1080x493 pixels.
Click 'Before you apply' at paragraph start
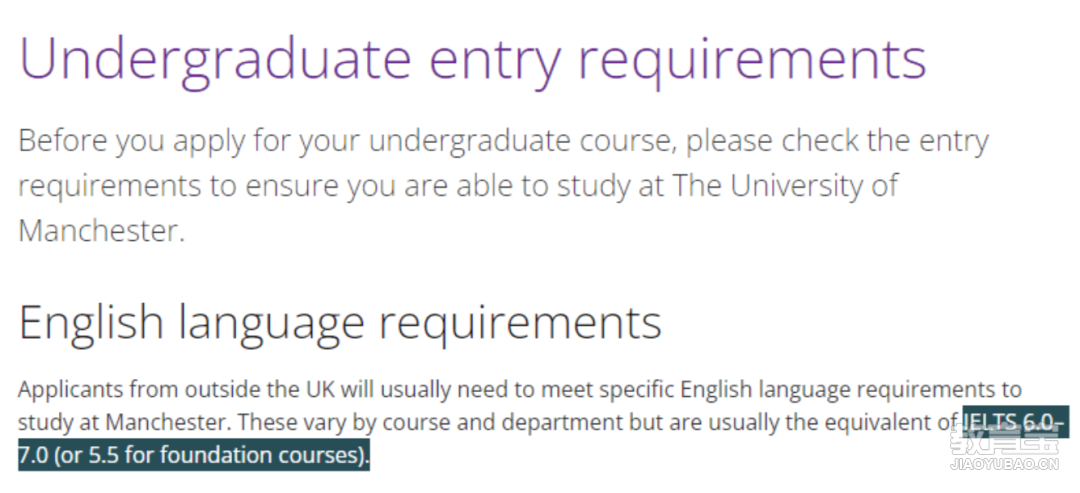point(132,143)
